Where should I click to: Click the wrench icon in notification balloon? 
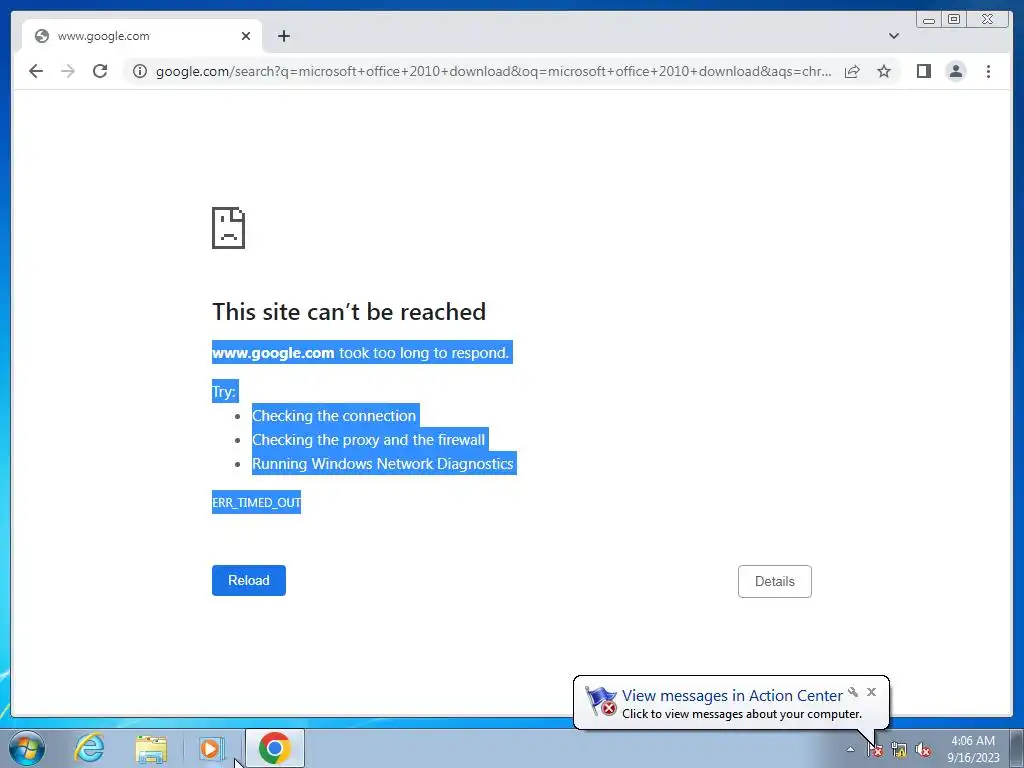(x=853, y=692)
